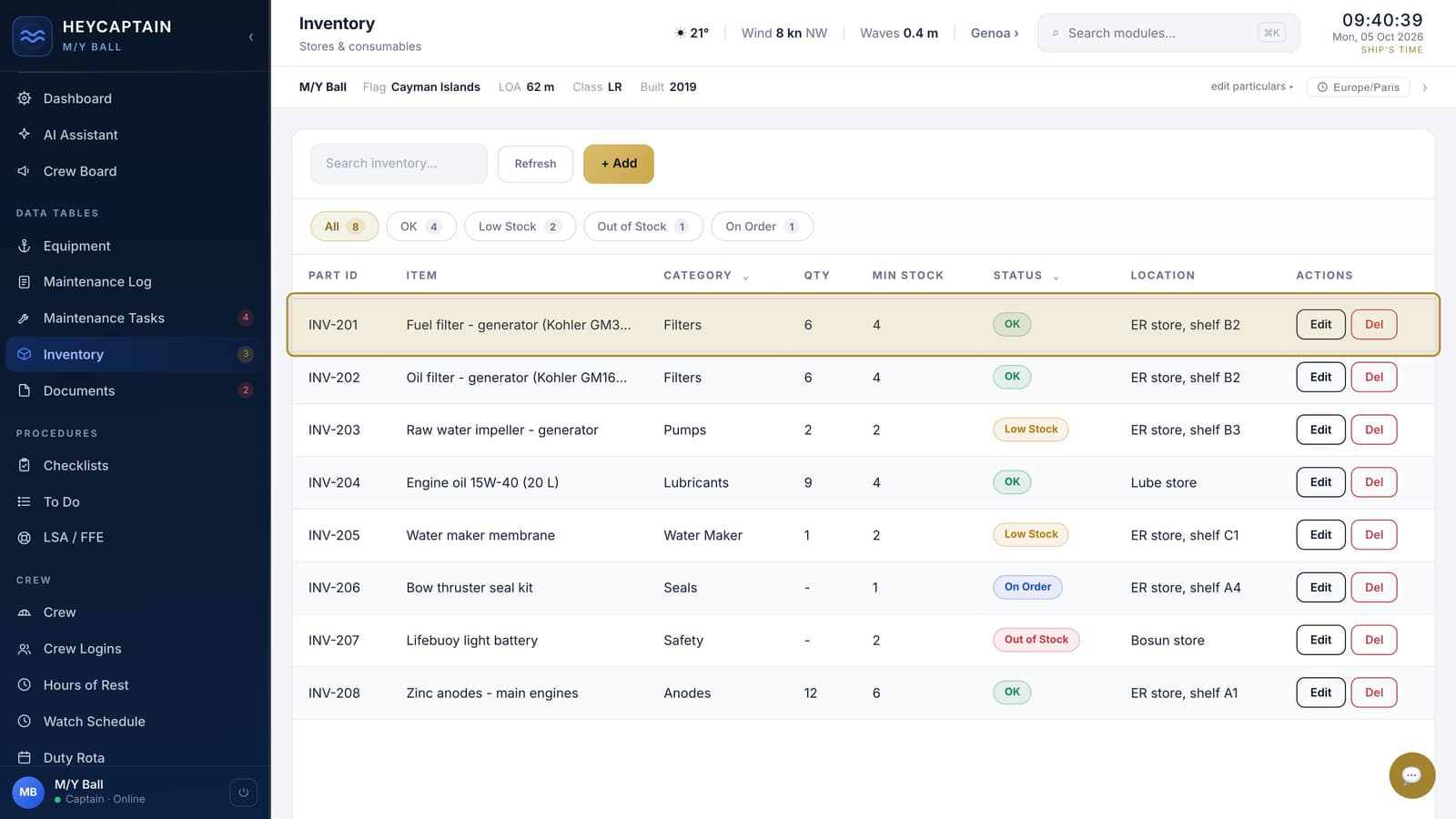Open To Do list icon

(x=25, y=501)
